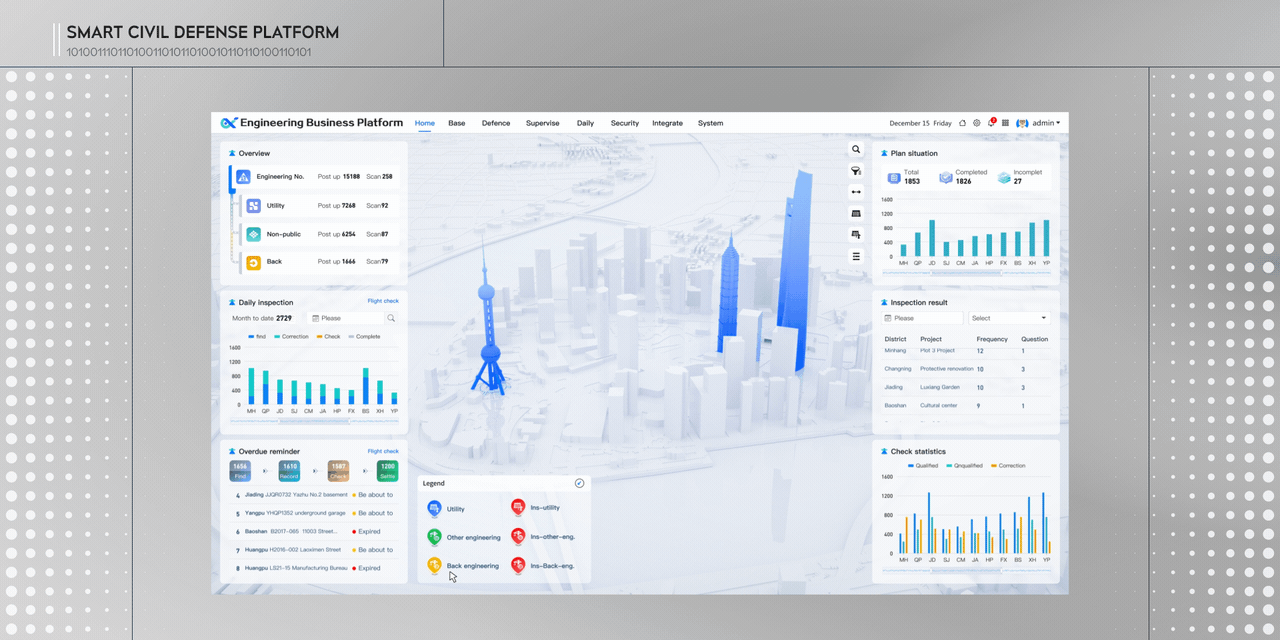Viewport: 1280px width, 640px height.
Task: Toggle the Correction legend in Check statistics
Action: pos(1007,466)
